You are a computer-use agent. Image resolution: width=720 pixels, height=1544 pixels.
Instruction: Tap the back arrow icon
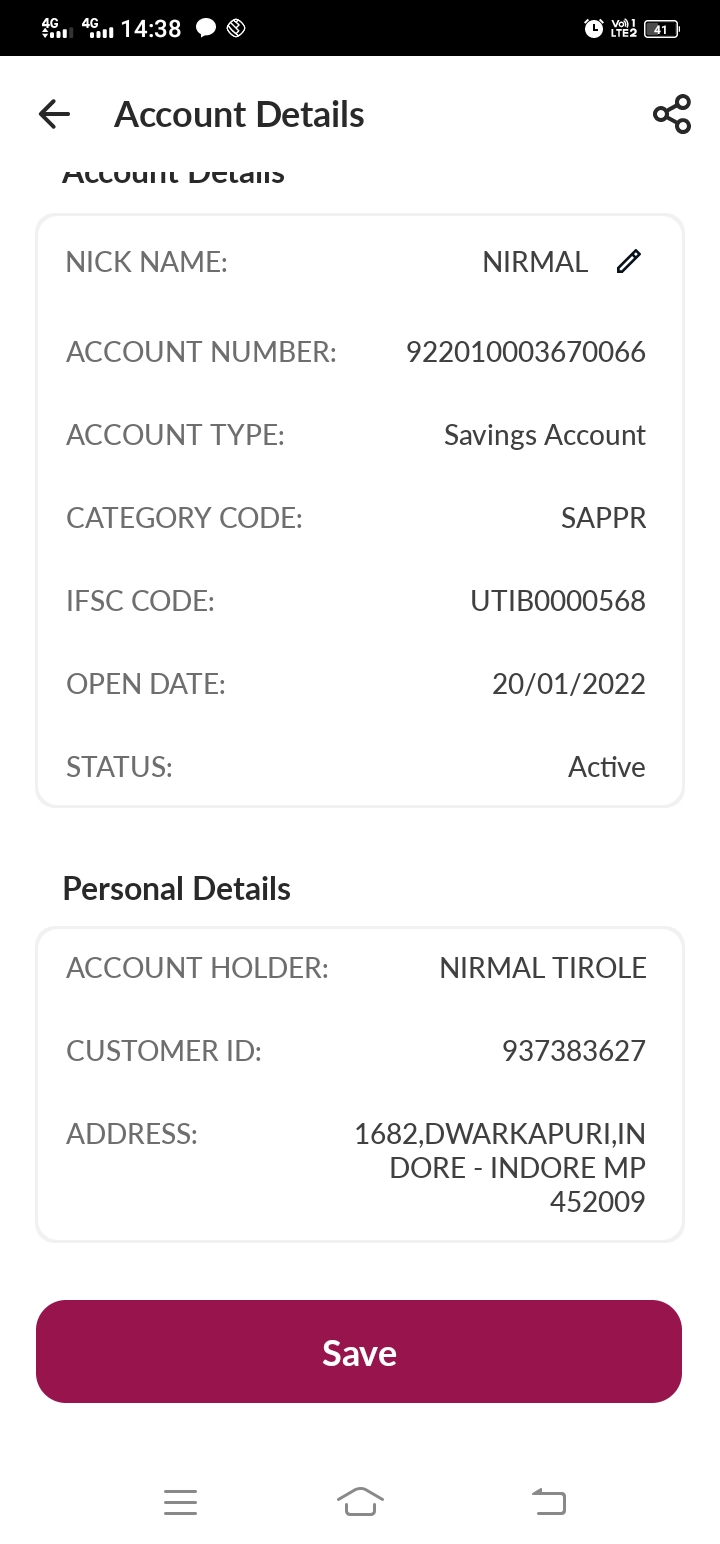click(55, 115)
